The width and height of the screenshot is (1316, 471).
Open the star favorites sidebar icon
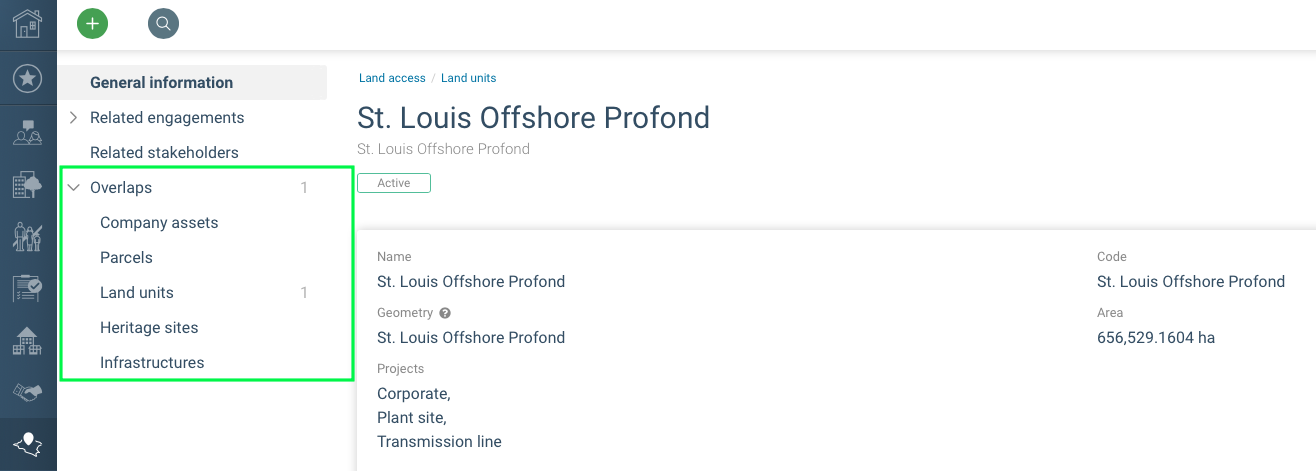[x=27, y=78]
